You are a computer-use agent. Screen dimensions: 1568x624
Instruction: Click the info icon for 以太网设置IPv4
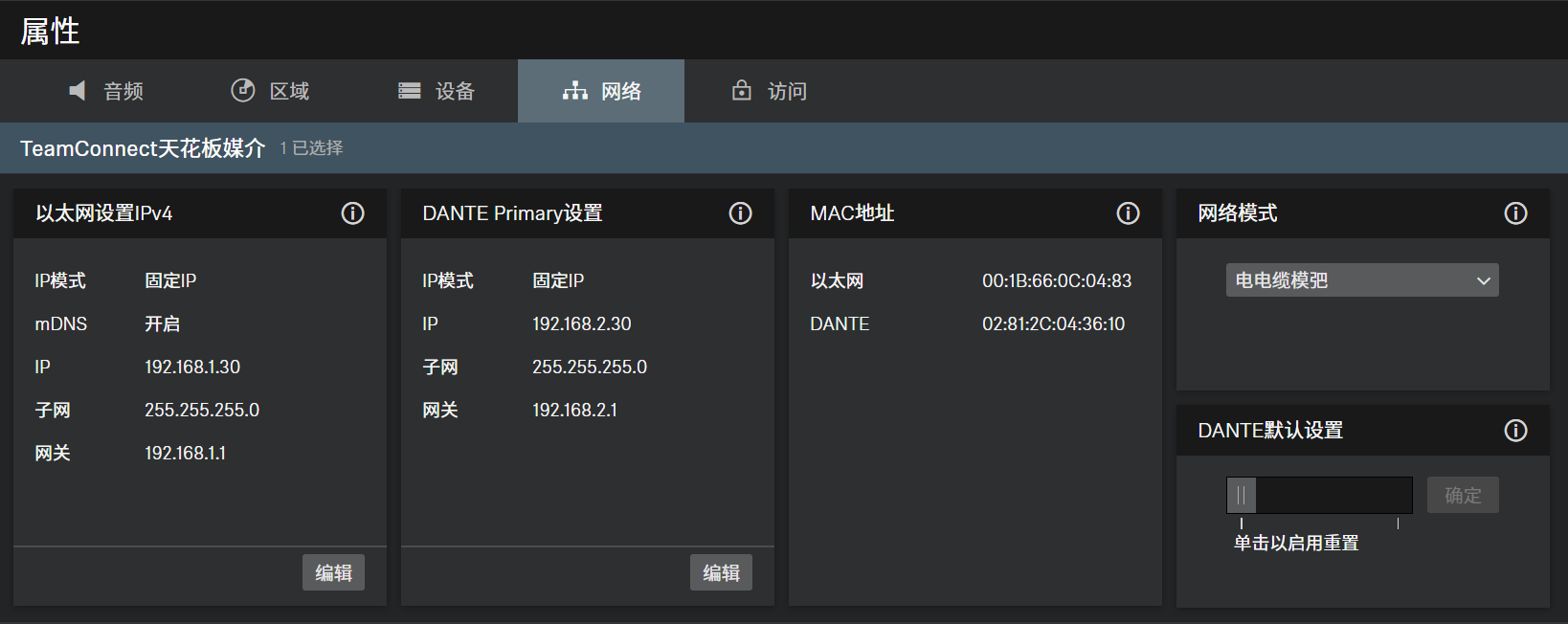(352, 213)
